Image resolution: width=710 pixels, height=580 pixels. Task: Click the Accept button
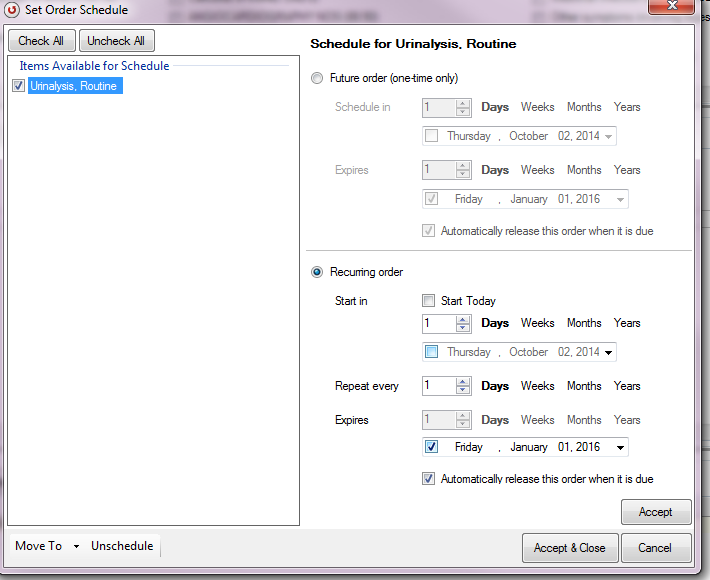coord(656,512)
